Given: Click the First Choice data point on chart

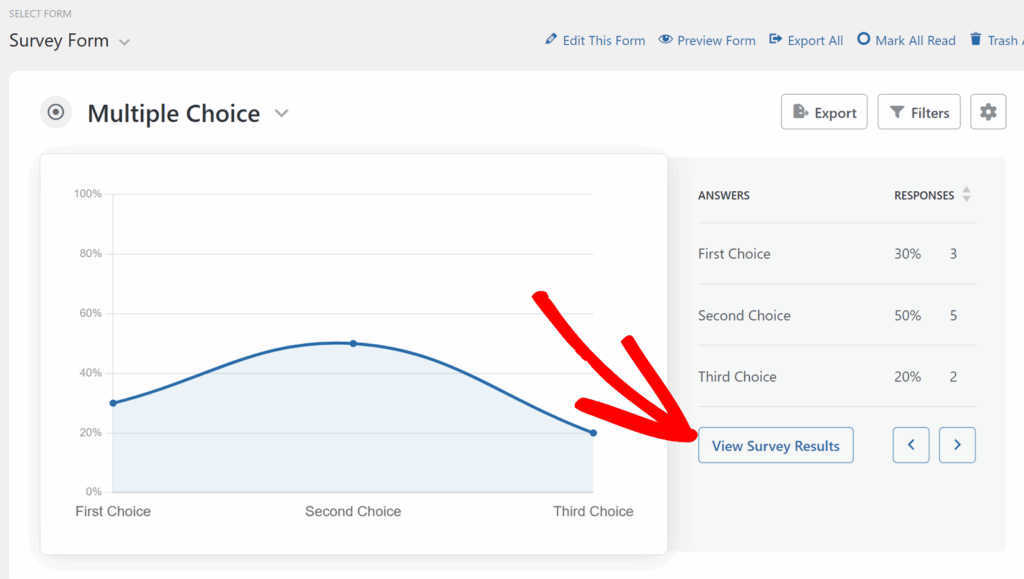Looking at the screenshot, I should coord(113,403).
